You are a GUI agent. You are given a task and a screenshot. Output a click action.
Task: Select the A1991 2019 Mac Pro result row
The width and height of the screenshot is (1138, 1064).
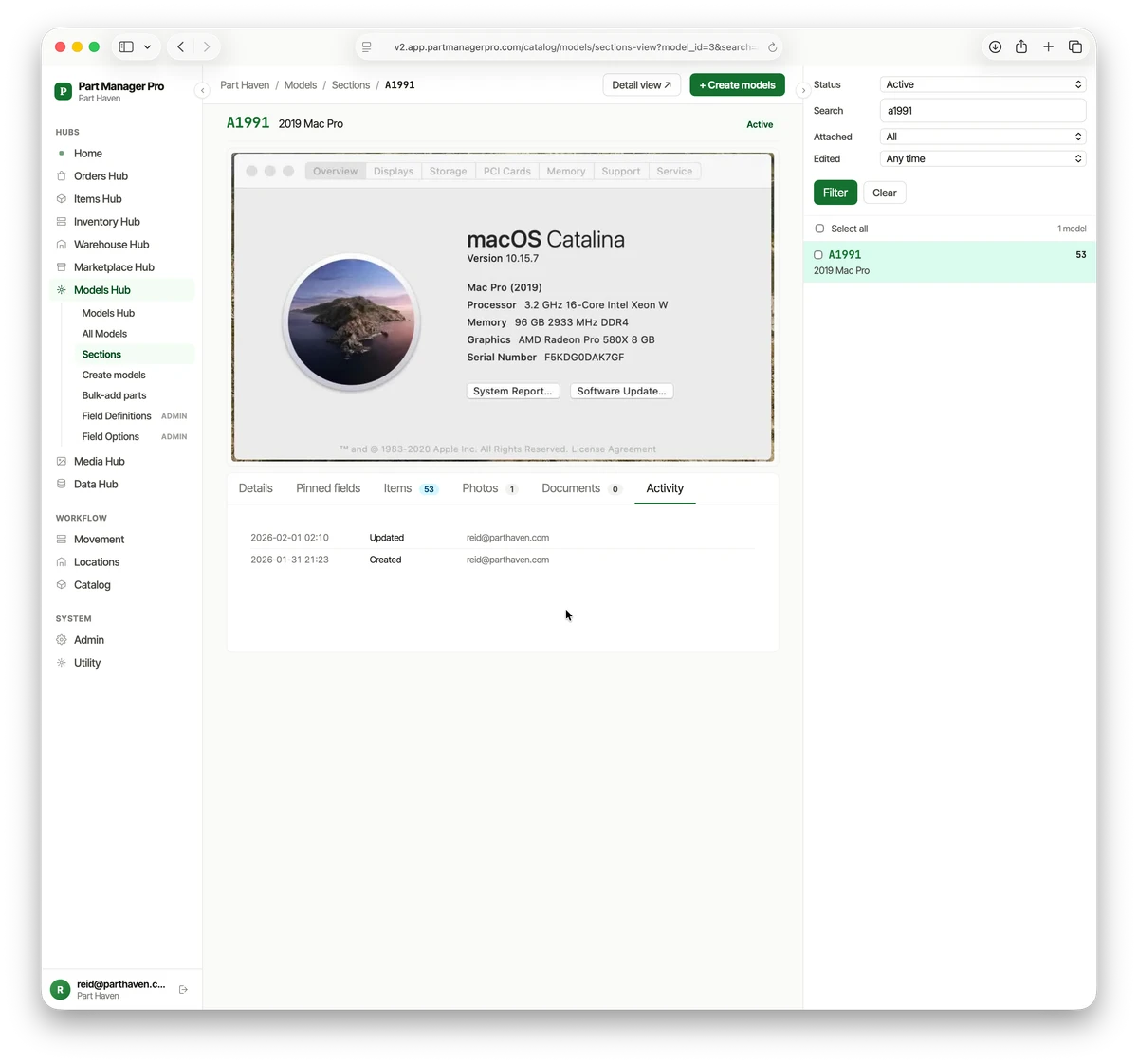click(x=949, y=262)
